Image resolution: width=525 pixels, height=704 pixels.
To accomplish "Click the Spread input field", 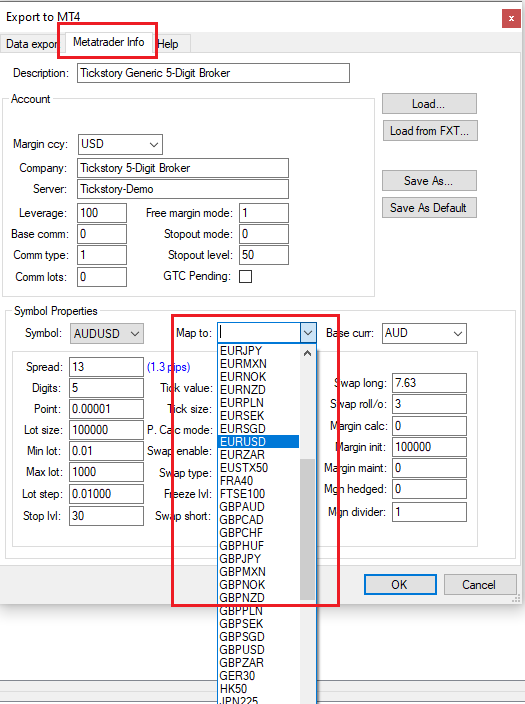I will pyautogui.click(x=106, y=367).
